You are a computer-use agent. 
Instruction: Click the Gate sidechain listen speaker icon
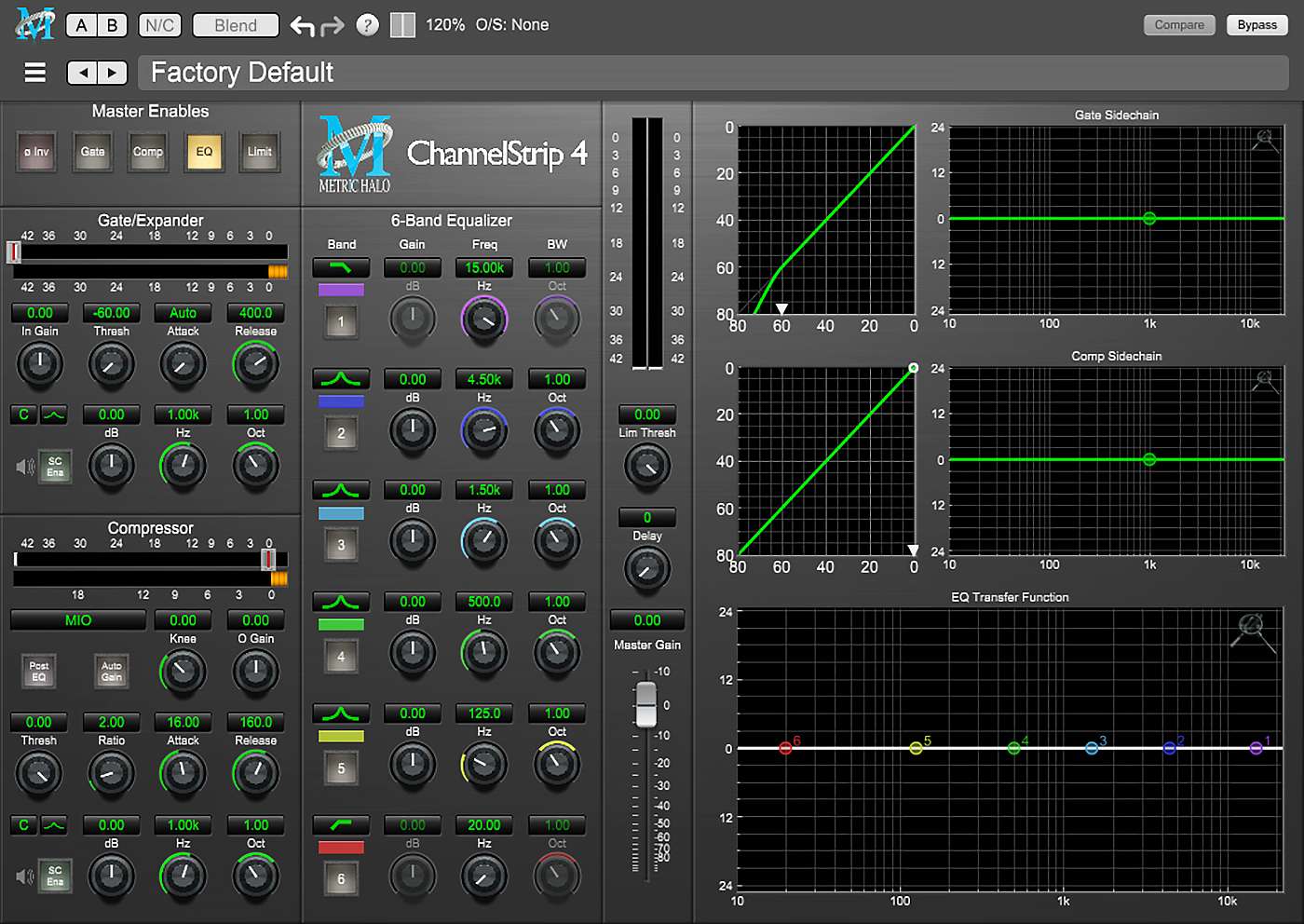(x=24, y=467)
